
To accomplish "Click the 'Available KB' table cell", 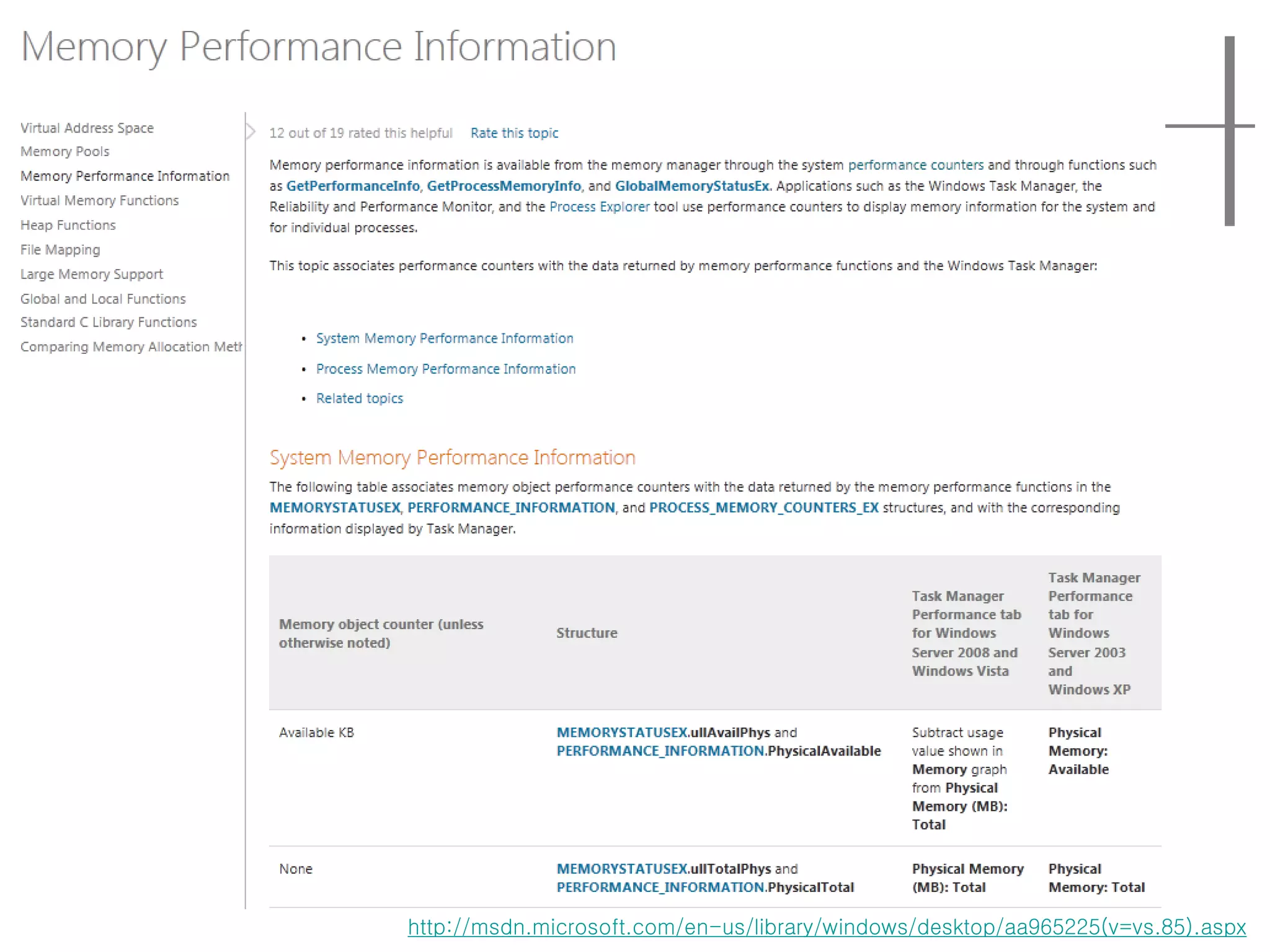I will pos(316,733).
